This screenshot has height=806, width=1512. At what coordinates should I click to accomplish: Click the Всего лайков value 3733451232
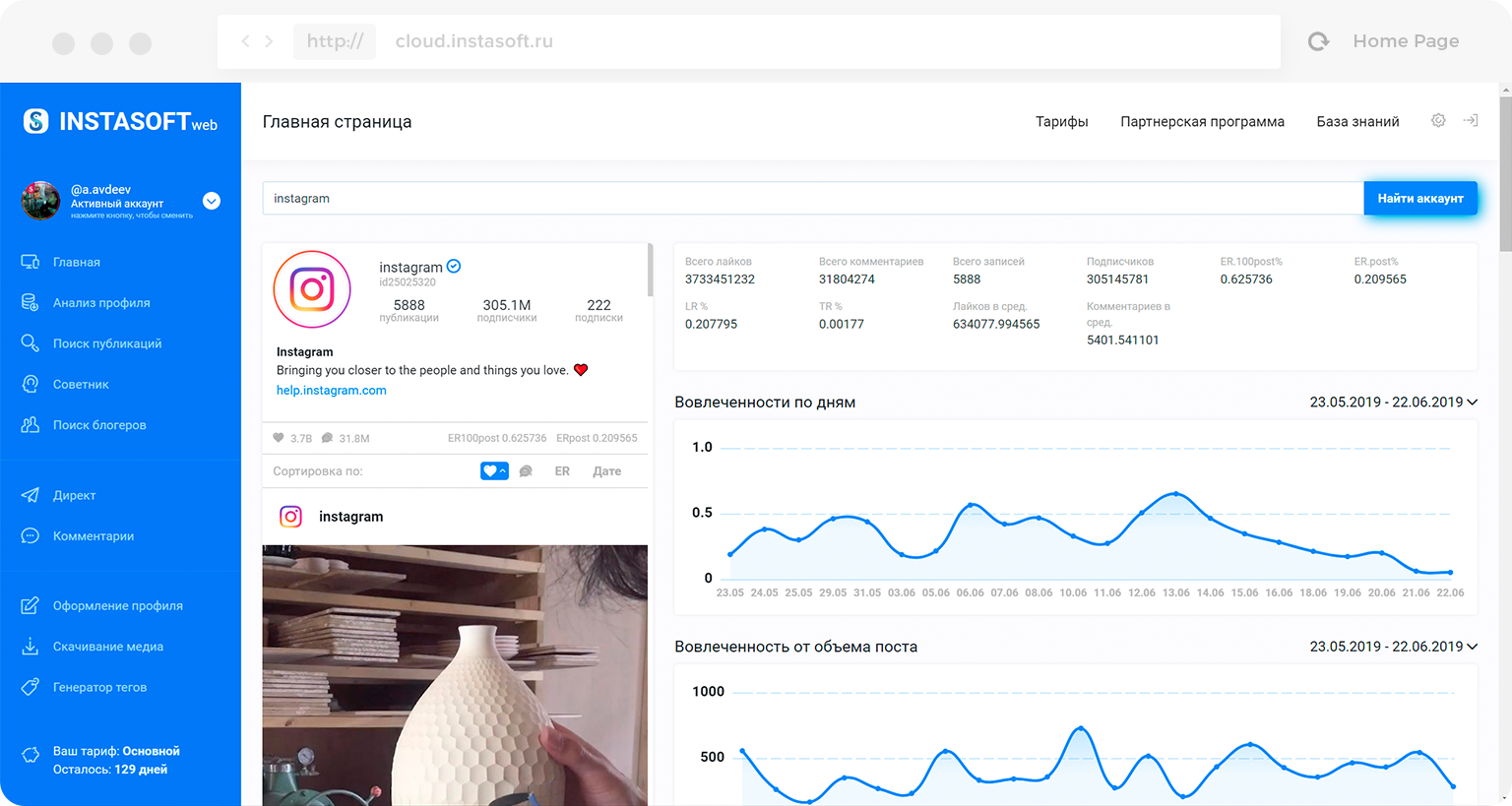coord(720,279)
